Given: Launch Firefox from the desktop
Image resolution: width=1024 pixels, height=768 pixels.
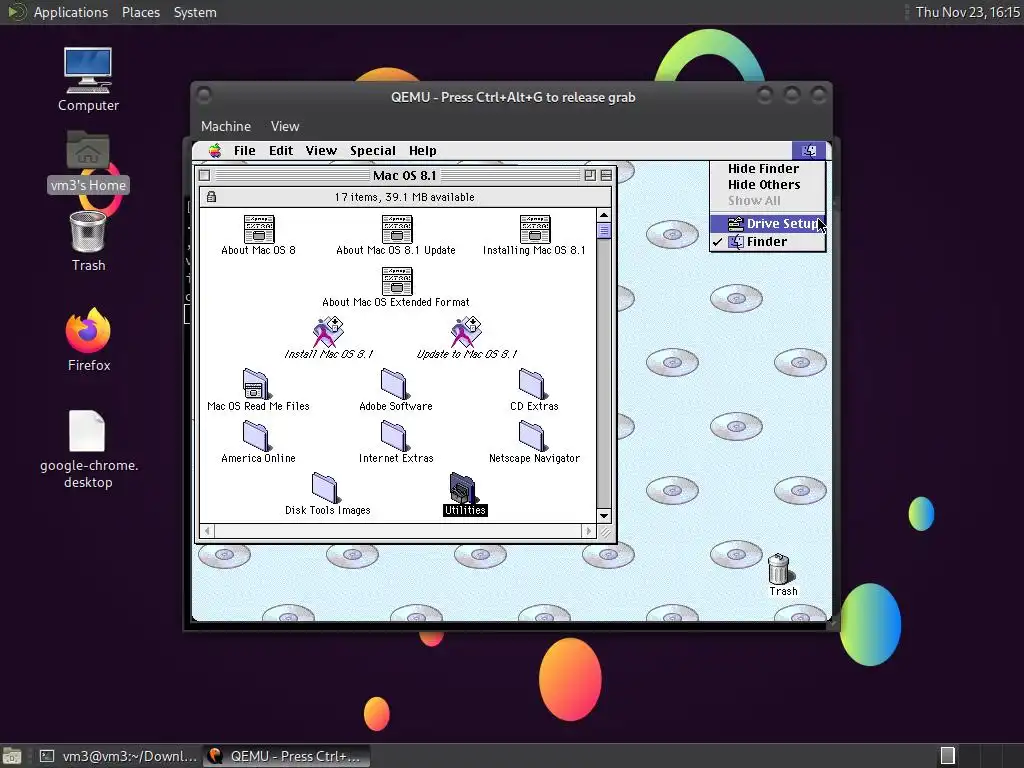Looking at the screenshot, I should pos(88,330).
